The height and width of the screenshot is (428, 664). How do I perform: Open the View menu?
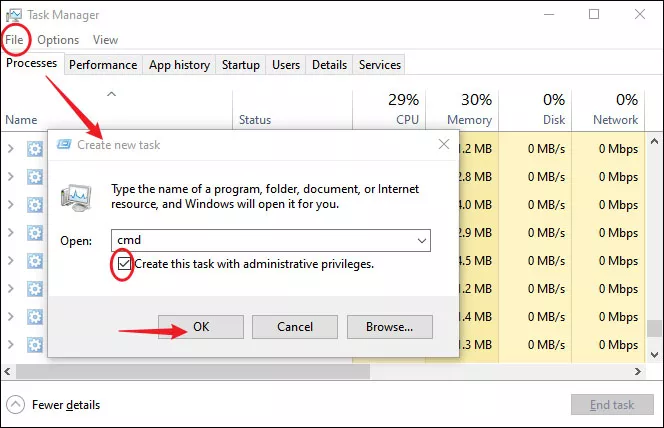pos(105,40)
